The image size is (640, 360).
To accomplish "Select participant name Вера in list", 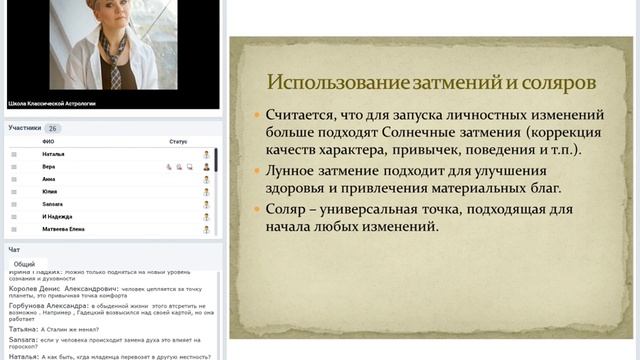I will [x=49, y=167].
